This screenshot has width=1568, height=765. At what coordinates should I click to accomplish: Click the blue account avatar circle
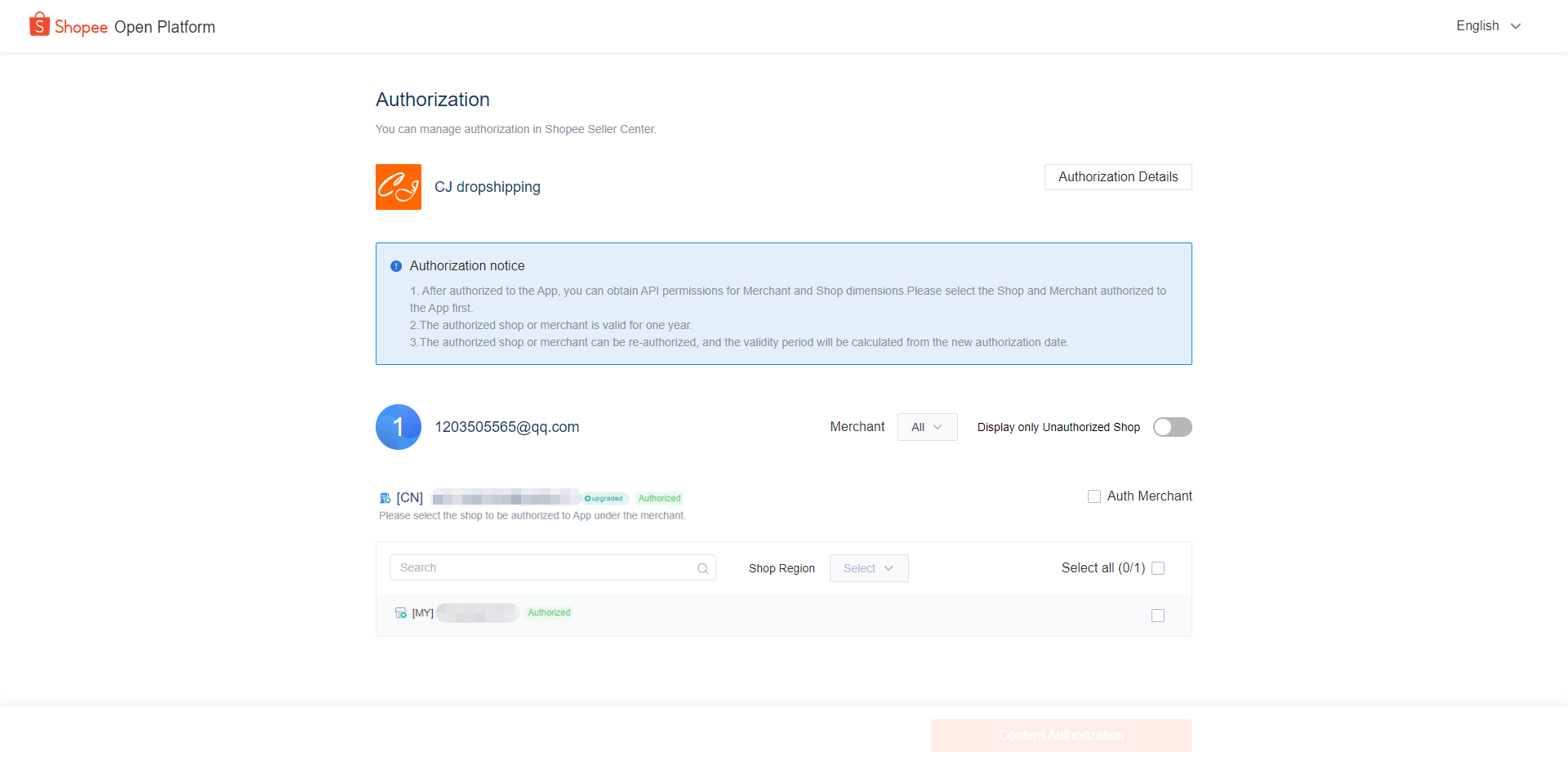(399, 427)
